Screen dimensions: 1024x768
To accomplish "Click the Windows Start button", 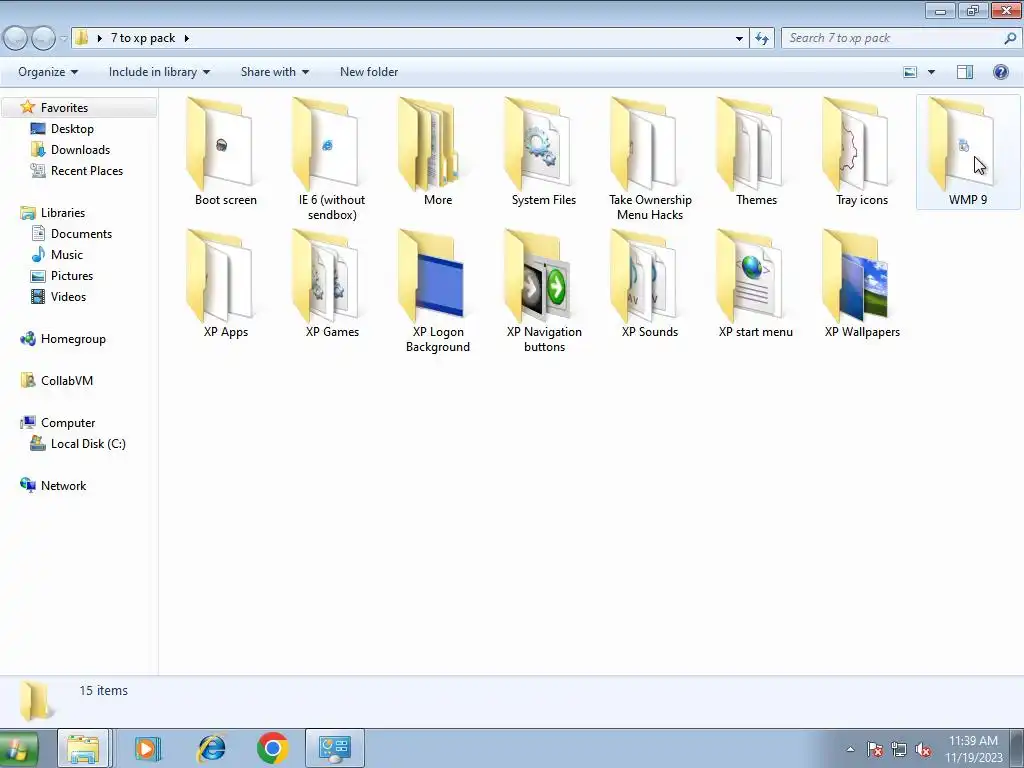I will pyautogui.click(x=18, y=749).
